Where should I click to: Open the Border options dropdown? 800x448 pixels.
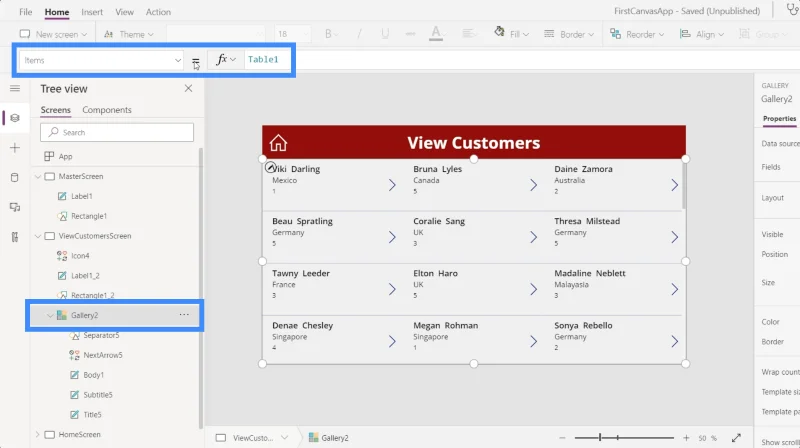tap(568, 34)
